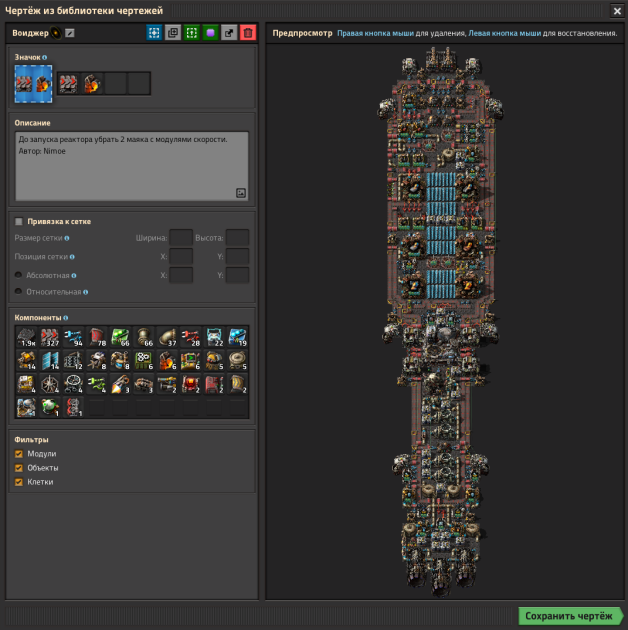Click the spaceship blueprint preview image
Image resolution: width=628 pixels, height=630 pixels.
(440, 321)
